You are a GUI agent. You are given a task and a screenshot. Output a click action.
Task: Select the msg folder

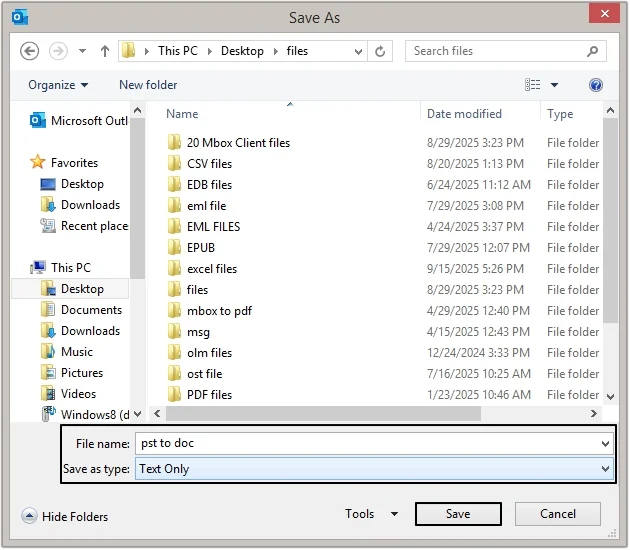tap(188, 331)
